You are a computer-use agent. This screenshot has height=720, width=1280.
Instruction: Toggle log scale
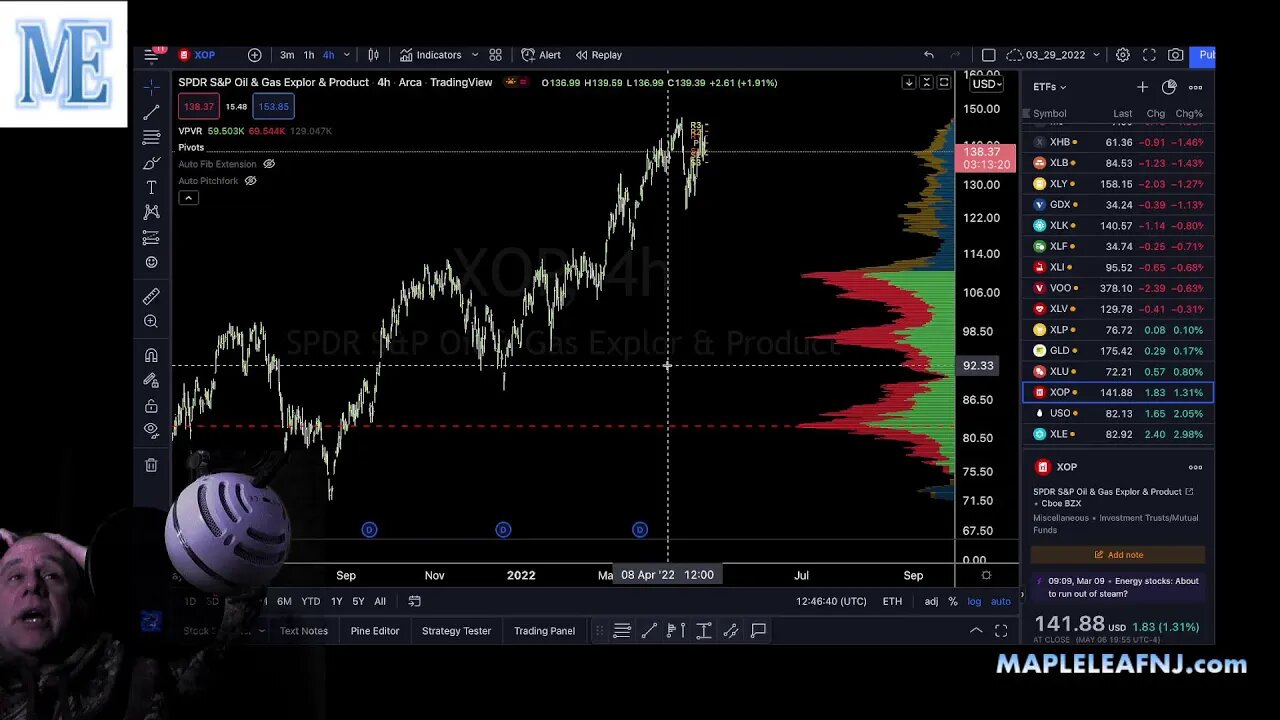[x=974, y=601]
